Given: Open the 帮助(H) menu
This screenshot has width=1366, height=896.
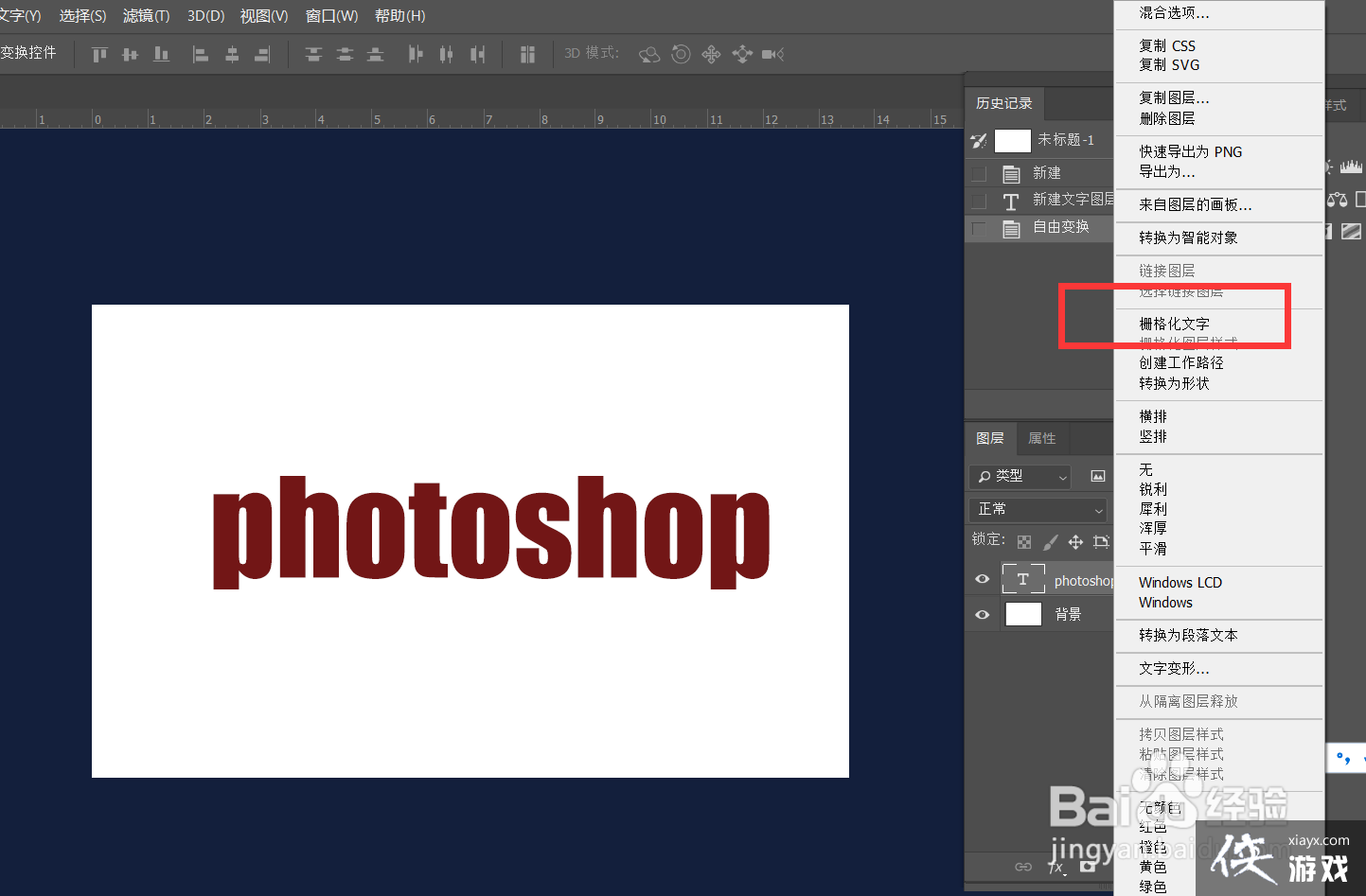Looking at the screenshot, I should point(400,16).
